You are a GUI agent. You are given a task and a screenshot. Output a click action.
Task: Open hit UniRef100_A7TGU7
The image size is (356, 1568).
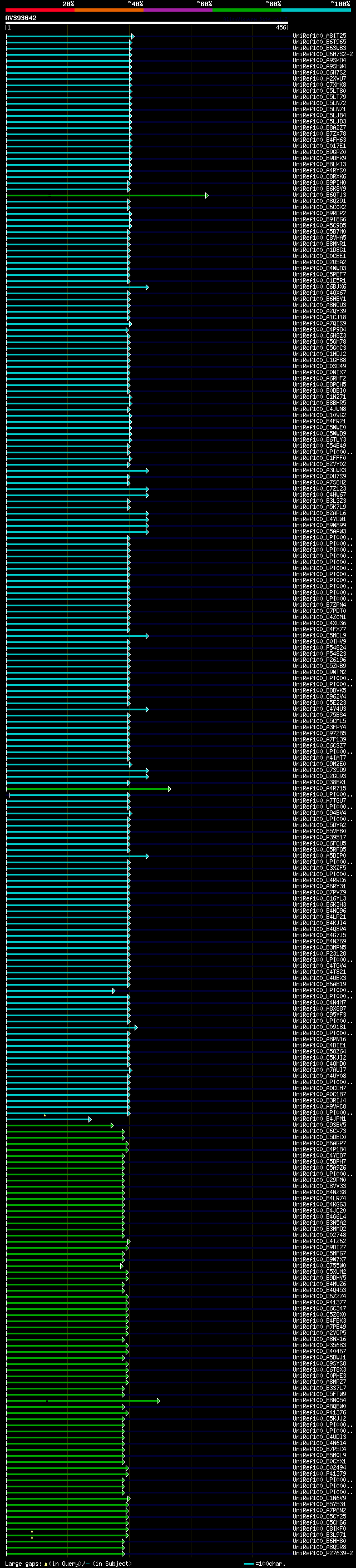319,800
